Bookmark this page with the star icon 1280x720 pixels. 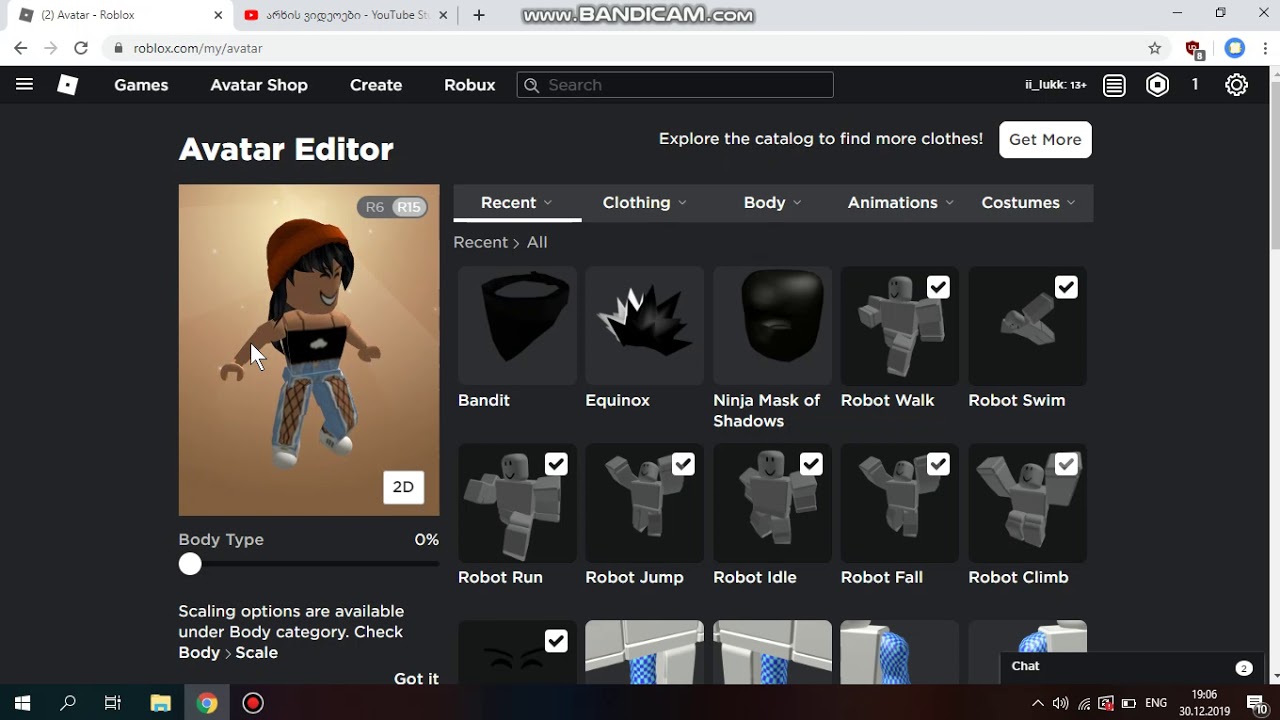point(1155,48)
